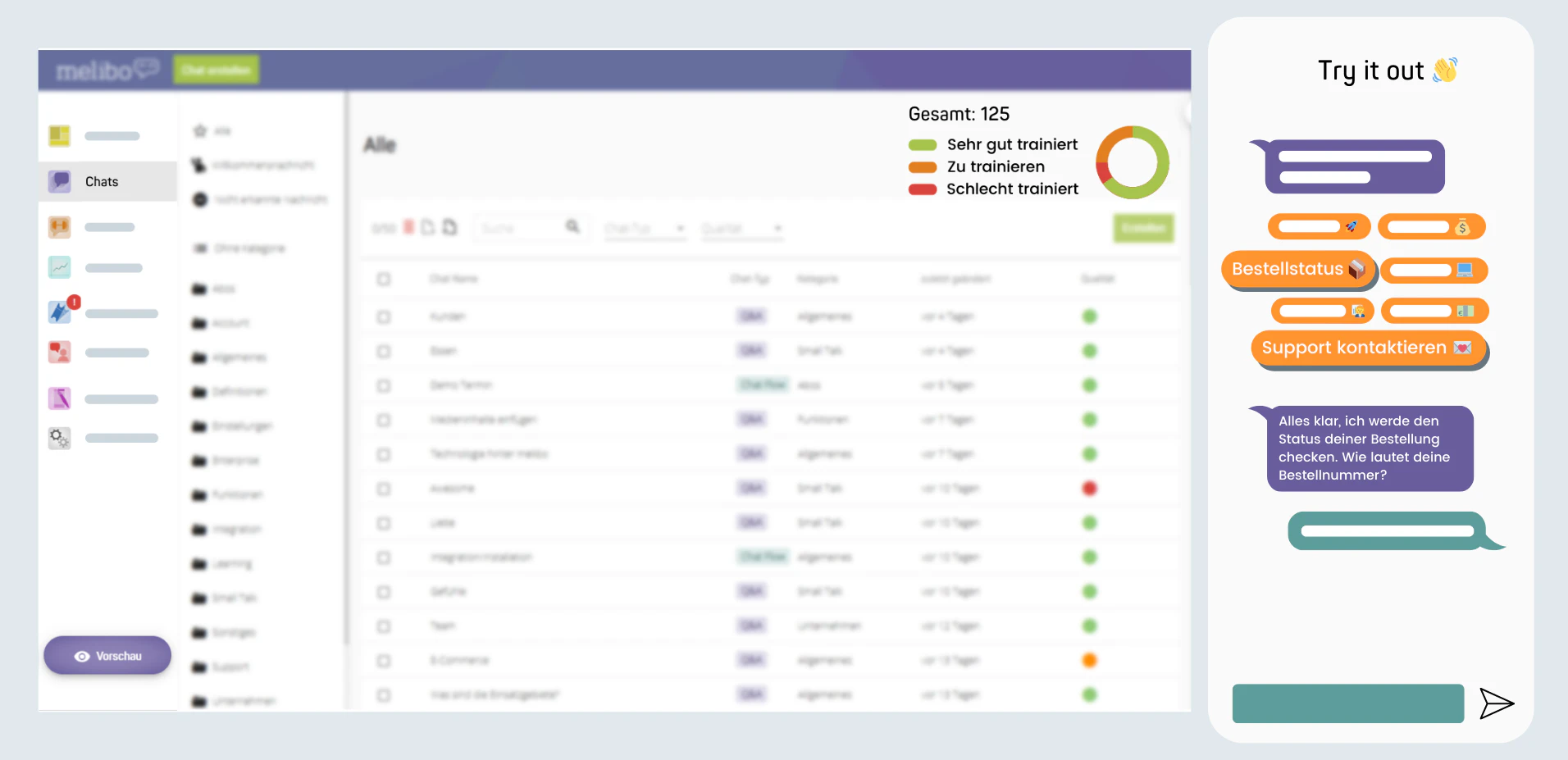
Task: Click the Bestellstatus quick reply bubble
Action: [x=1297, y=269]
